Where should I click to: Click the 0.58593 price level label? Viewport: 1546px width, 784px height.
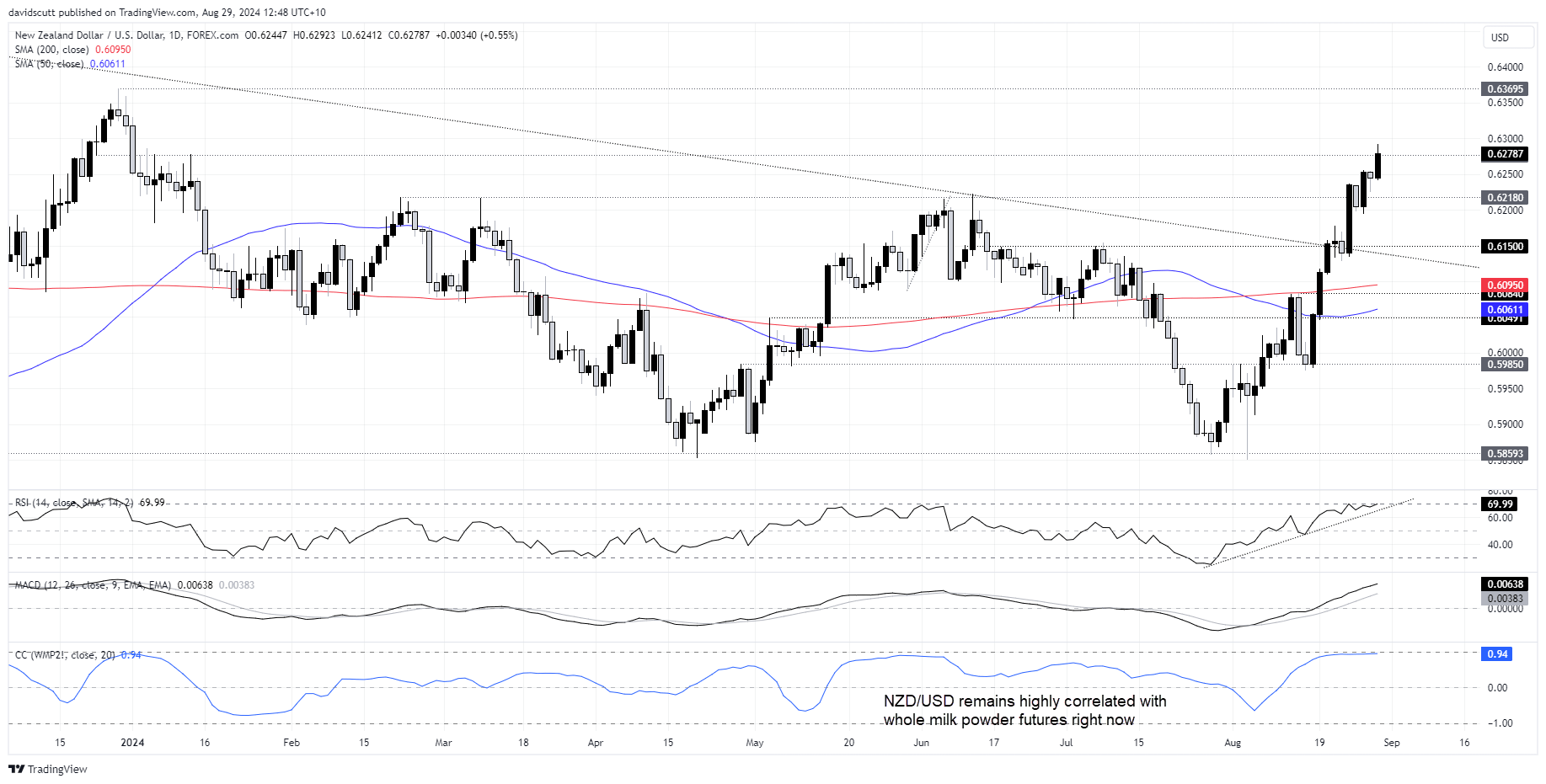1505,454
